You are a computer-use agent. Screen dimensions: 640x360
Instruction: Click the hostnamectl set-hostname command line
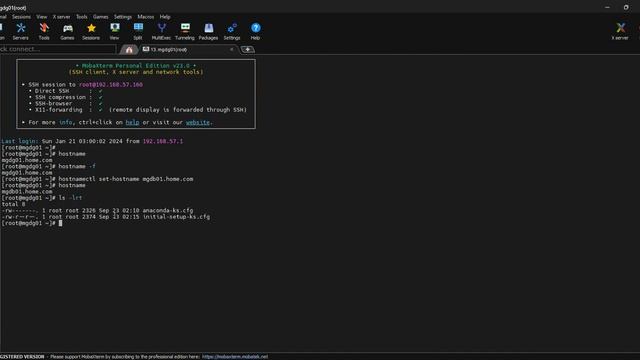(97, 179)
